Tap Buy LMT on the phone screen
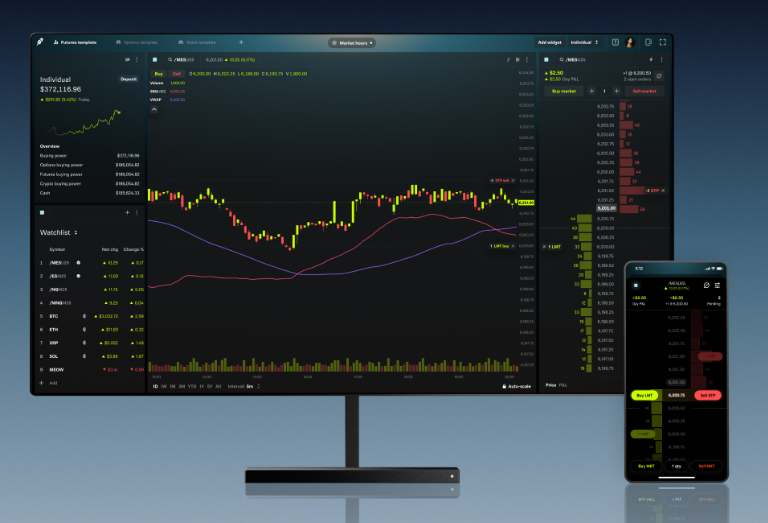Viewport: 768px width, 523px height. pos(646,395)
